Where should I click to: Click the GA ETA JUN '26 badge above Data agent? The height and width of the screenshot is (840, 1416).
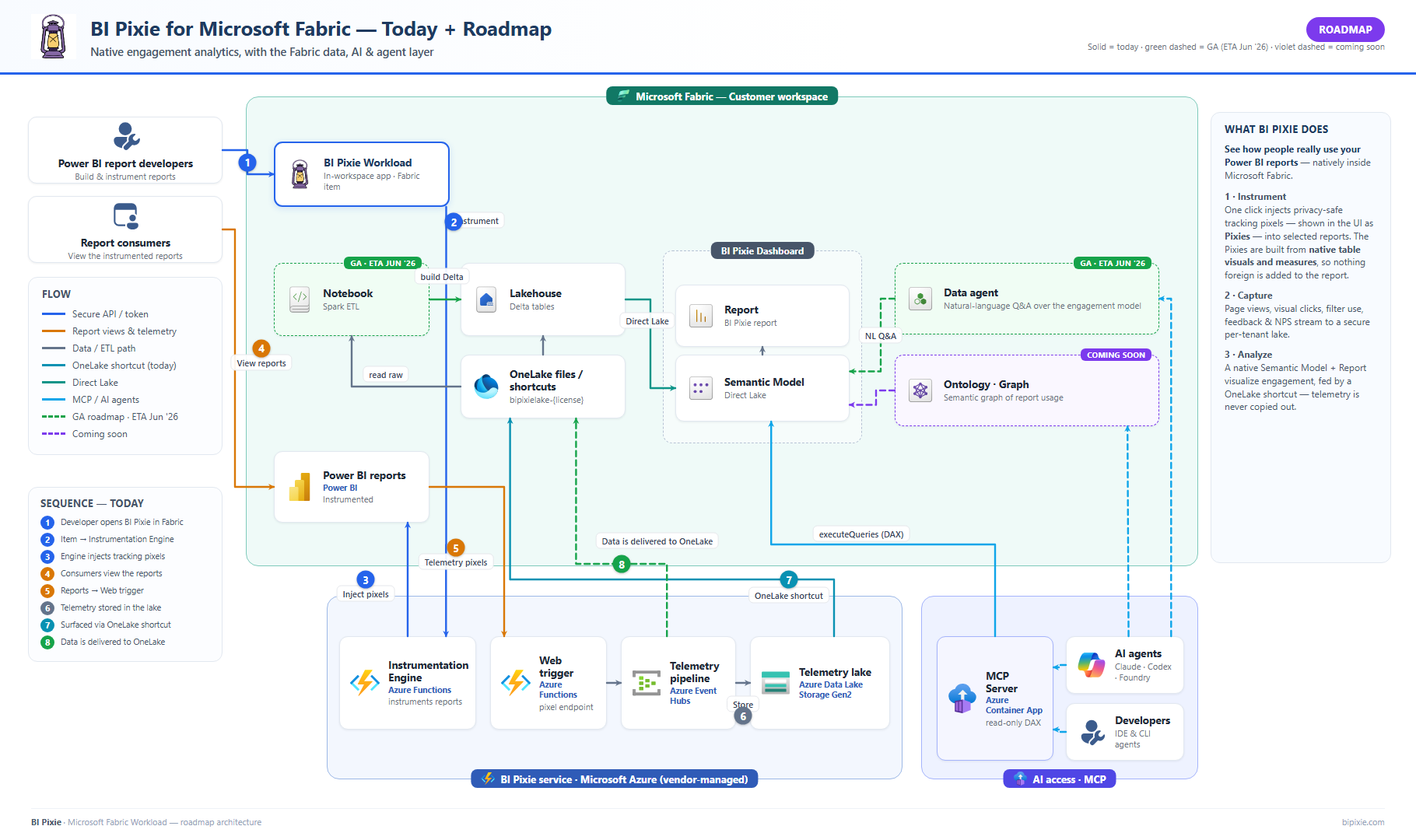pos(1113,263)
